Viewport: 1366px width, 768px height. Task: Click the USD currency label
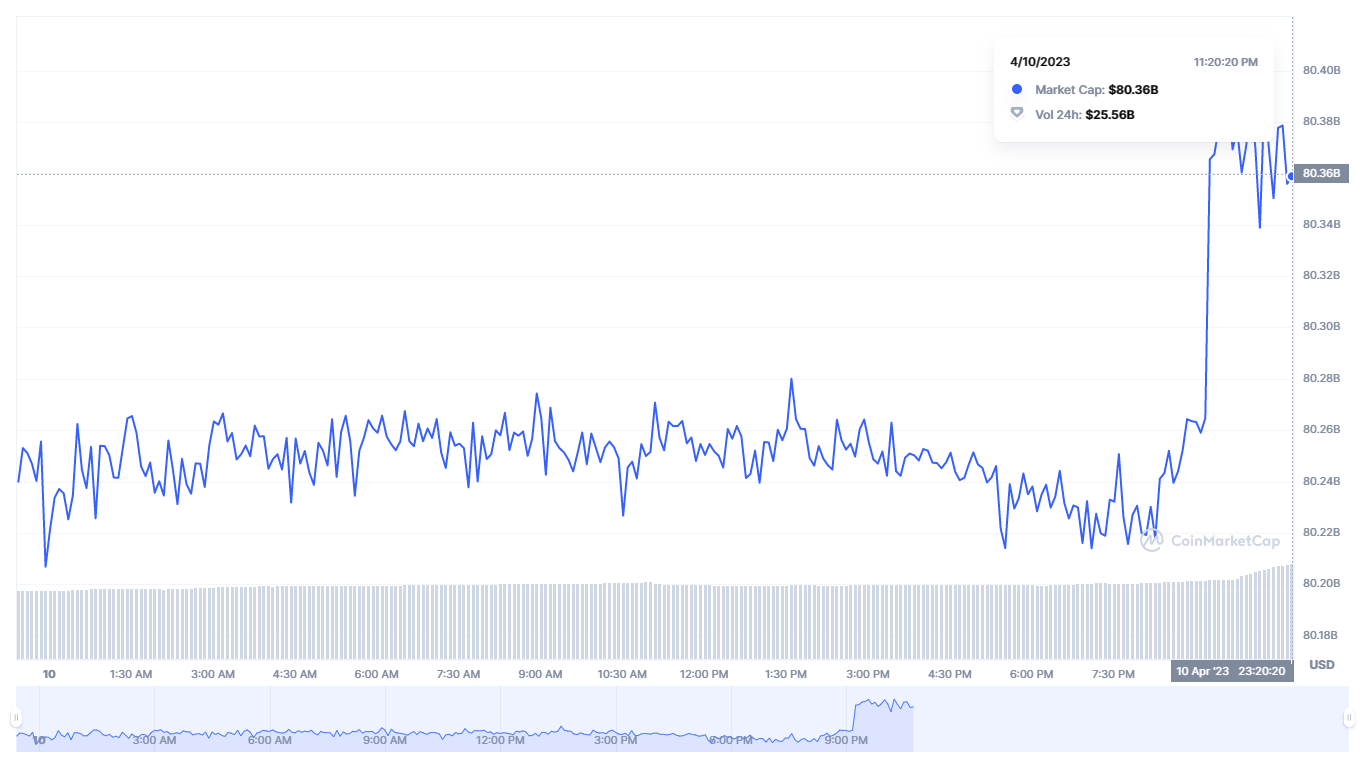pos(1321,665)
